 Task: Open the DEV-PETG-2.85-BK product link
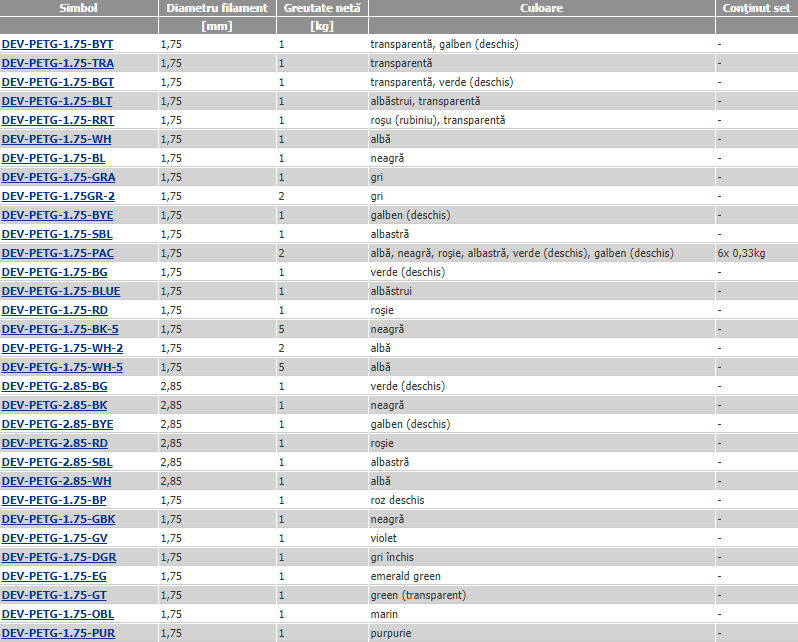[x=54, y=405]
